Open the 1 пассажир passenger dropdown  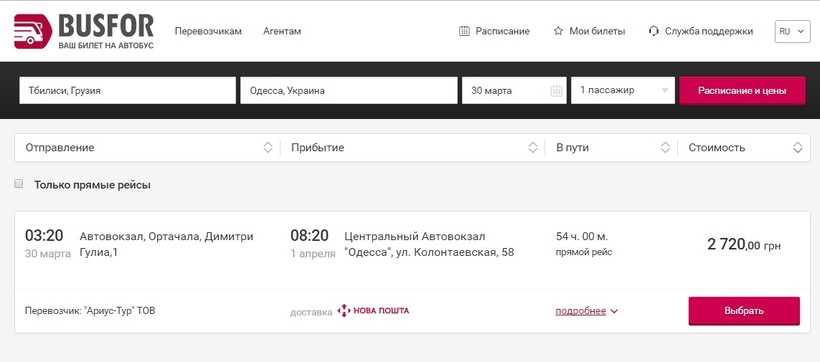[x=623, y=90]
